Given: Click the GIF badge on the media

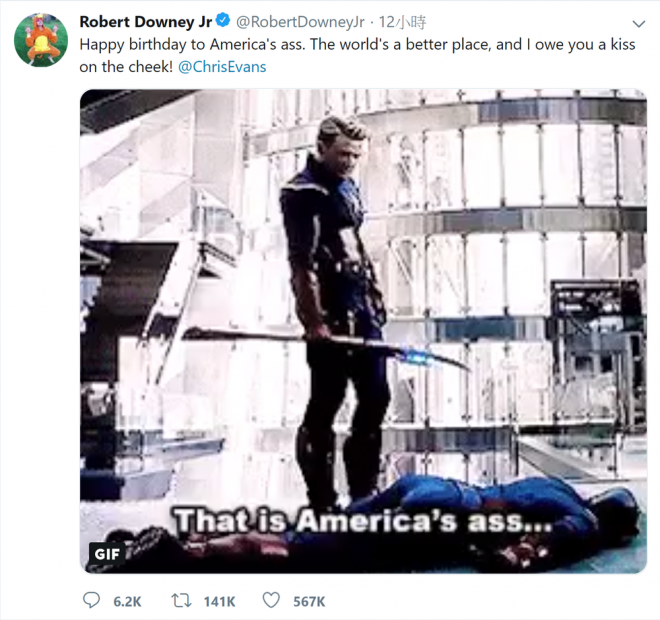Looking at the screenshot, I should point(107,554).
